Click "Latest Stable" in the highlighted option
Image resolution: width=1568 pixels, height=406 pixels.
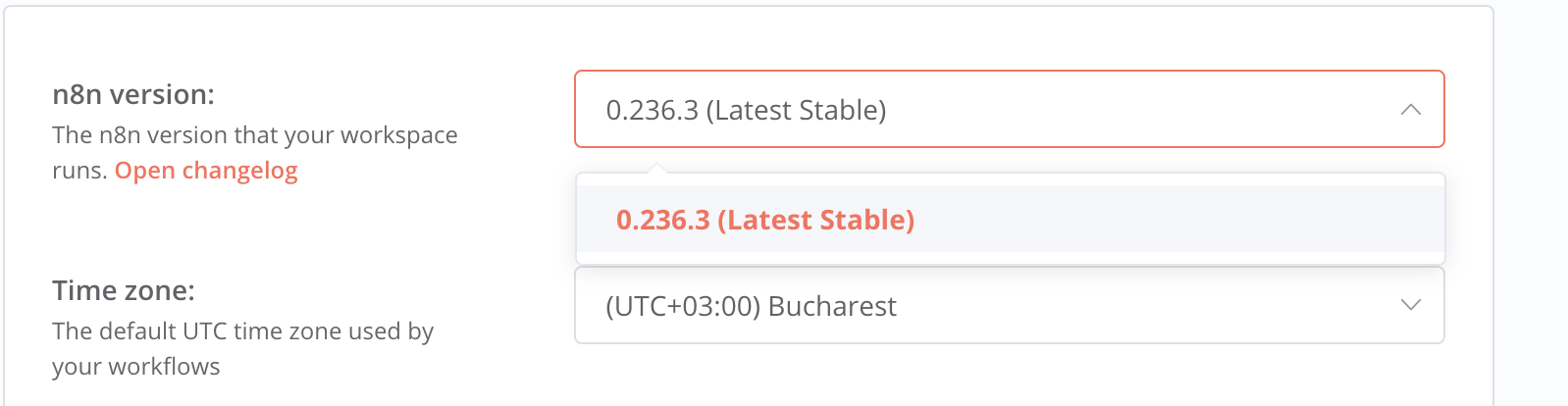click(816, 220)
